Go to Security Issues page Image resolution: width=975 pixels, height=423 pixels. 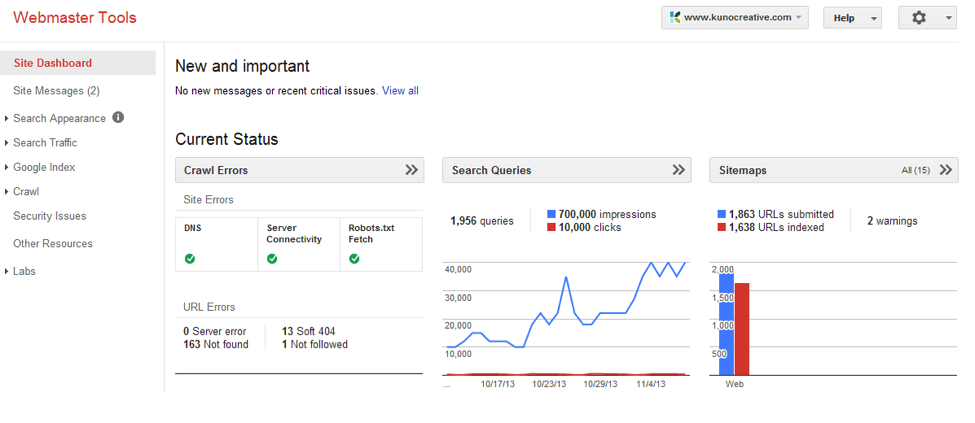coord(49,216)
